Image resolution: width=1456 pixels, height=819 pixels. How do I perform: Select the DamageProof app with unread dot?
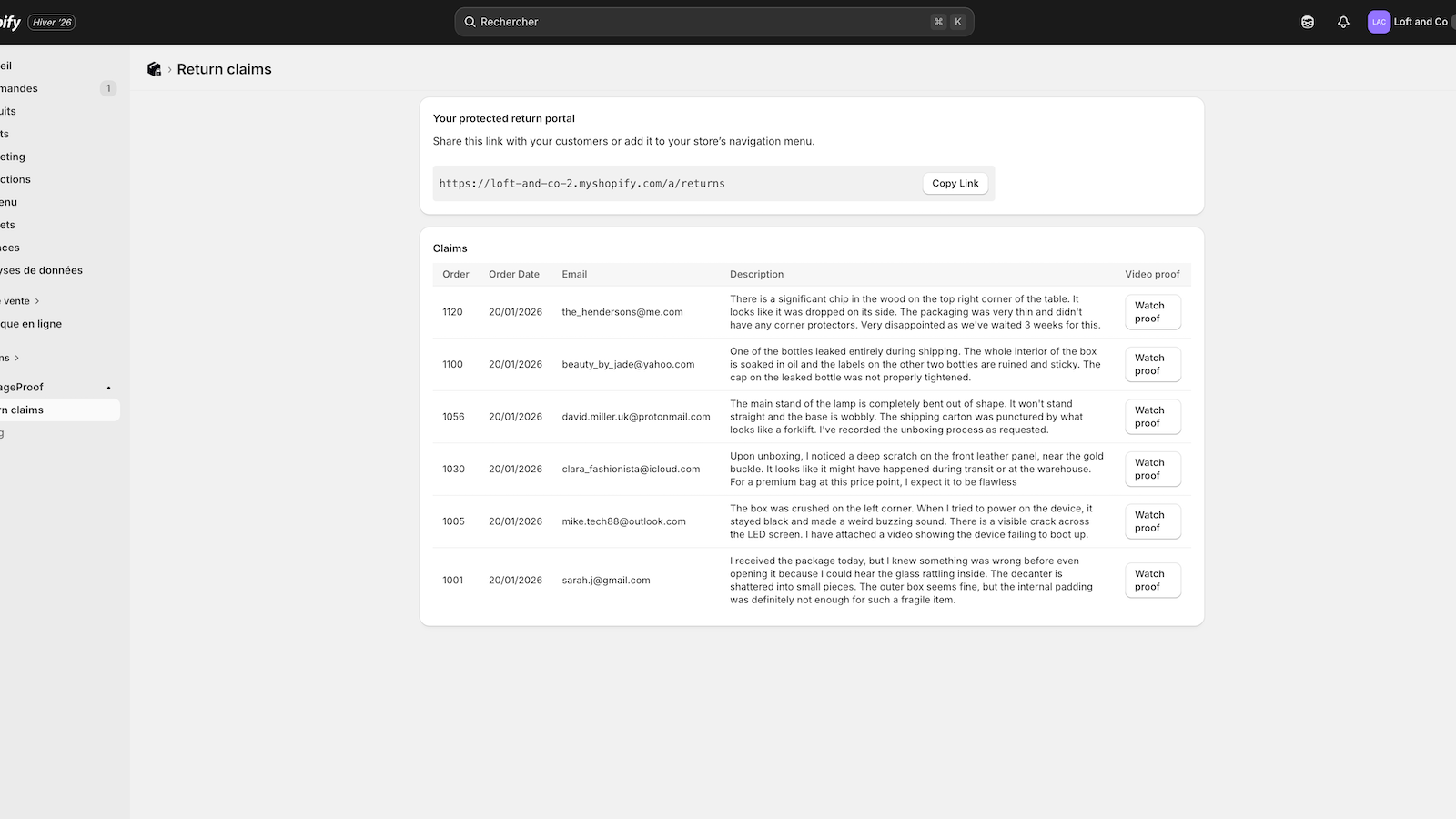[22, 387]
